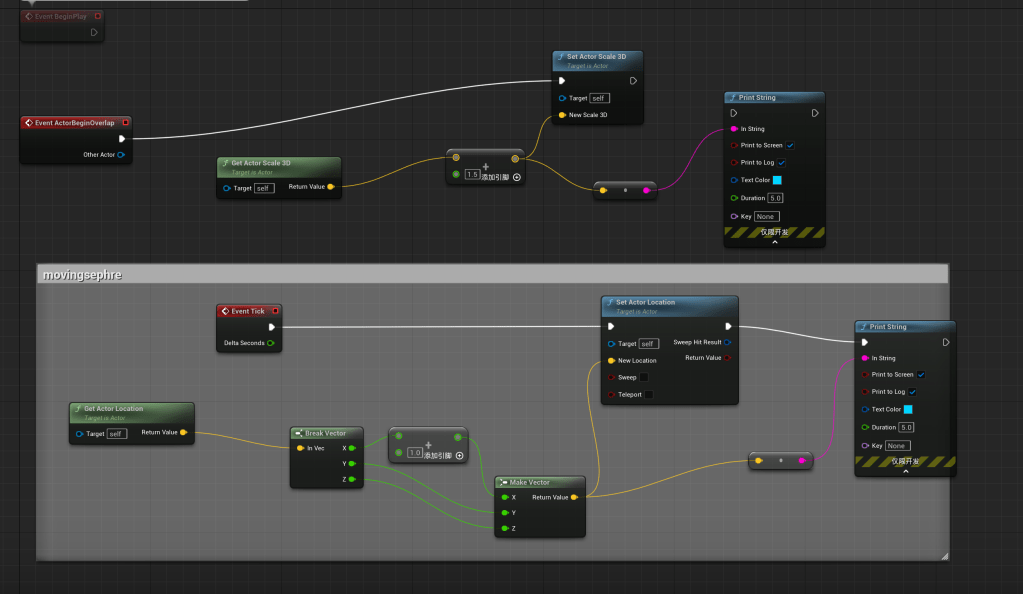Open the Text Color swatch in upper Print String
This screenshot has width=1023, height=594.
point(776,180)
